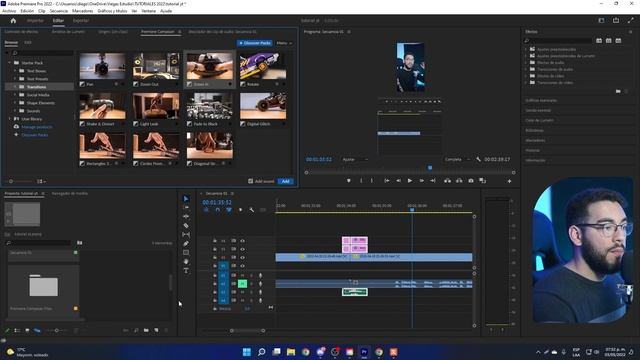Select the Pen tool
Image resolution: width=640 pixels, height=360 pixels.
[x=186, y=243]
